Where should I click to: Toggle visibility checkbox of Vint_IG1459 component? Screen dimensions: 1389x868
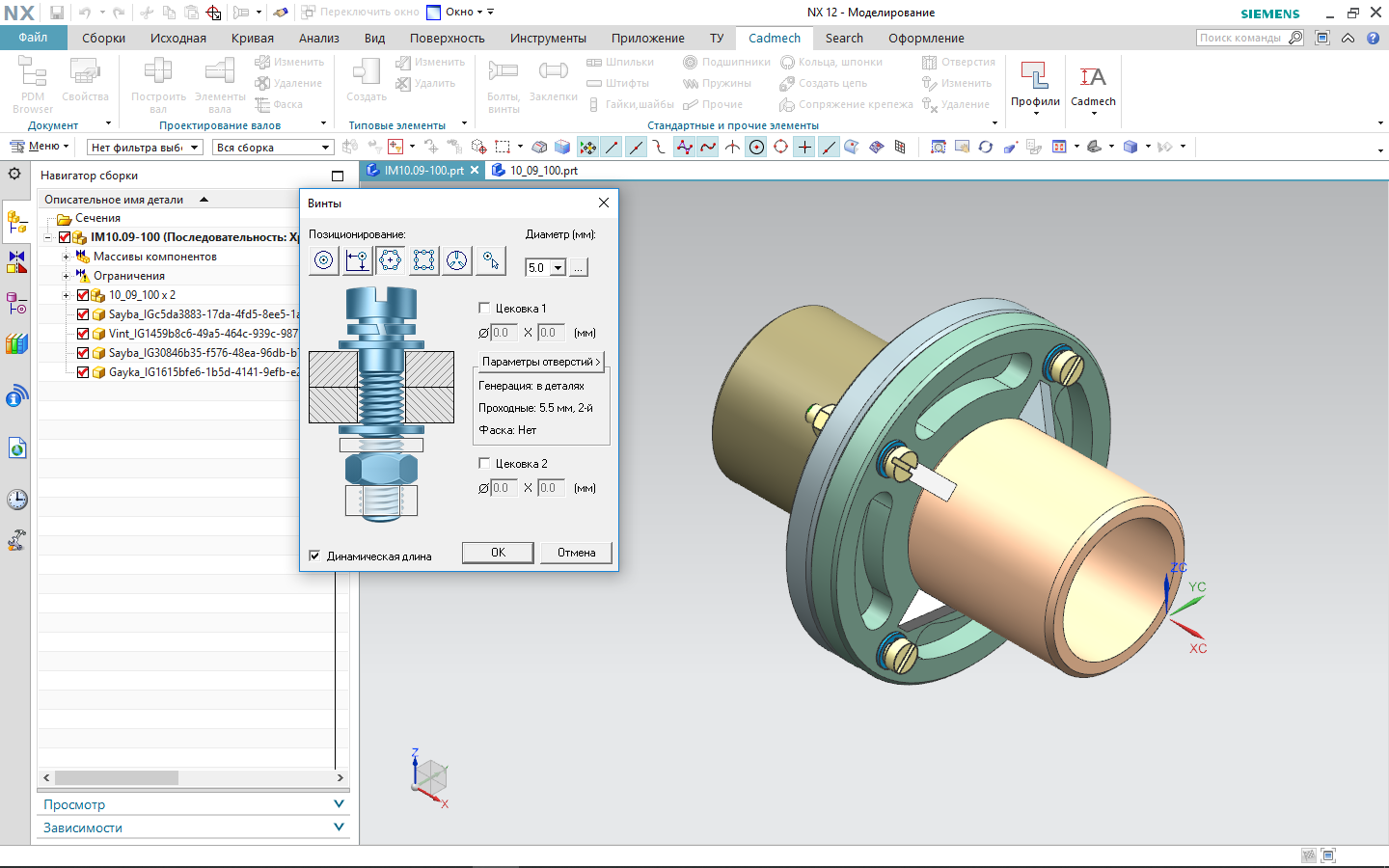click(x=83, y=334)
